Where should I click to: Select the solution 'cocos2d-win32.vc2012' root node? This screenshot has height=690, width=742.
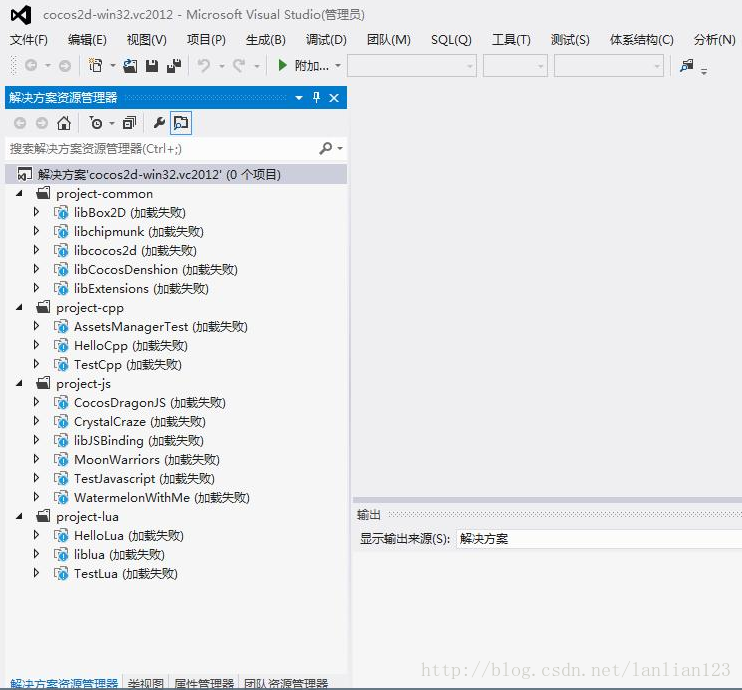(x=176, y=174)
